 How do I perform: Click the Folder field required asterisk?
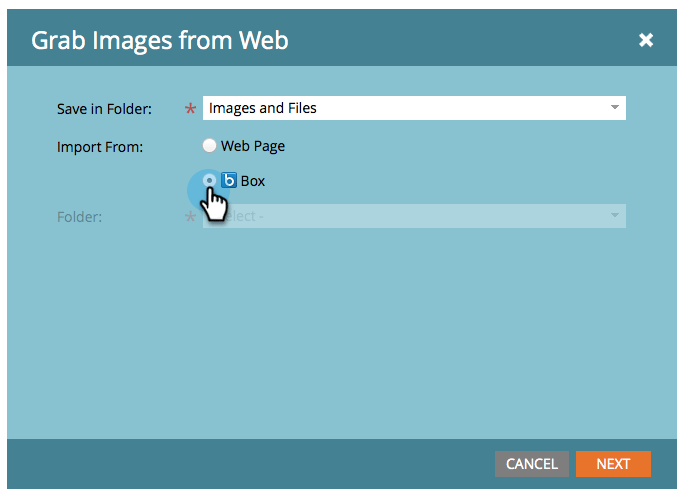pos(190,217)
